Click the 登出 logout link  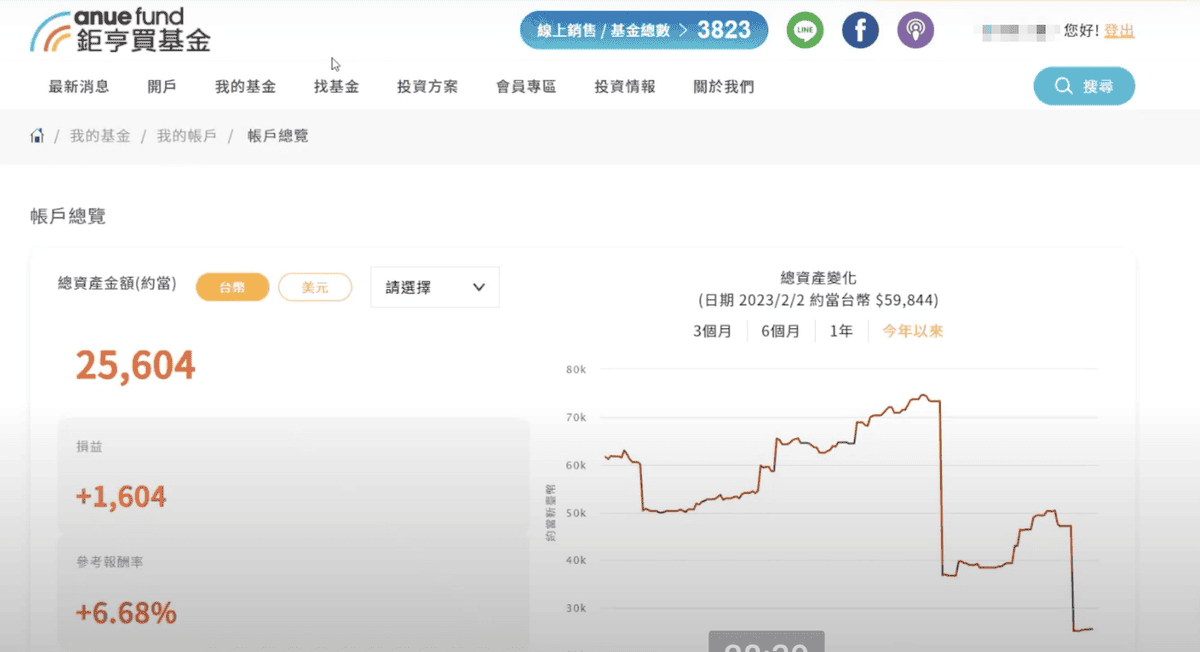pyautogui.click(x=1119, y=31)
